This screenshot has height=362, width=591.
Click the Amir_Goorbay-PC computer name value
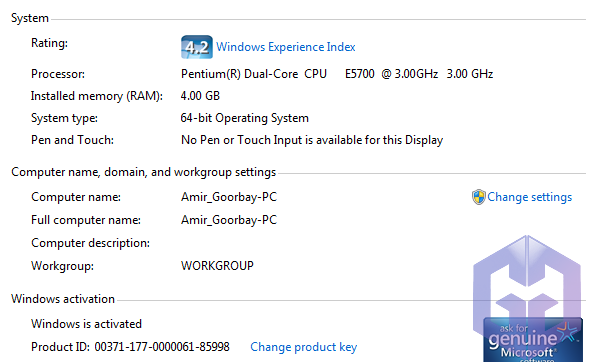(229, 197)
